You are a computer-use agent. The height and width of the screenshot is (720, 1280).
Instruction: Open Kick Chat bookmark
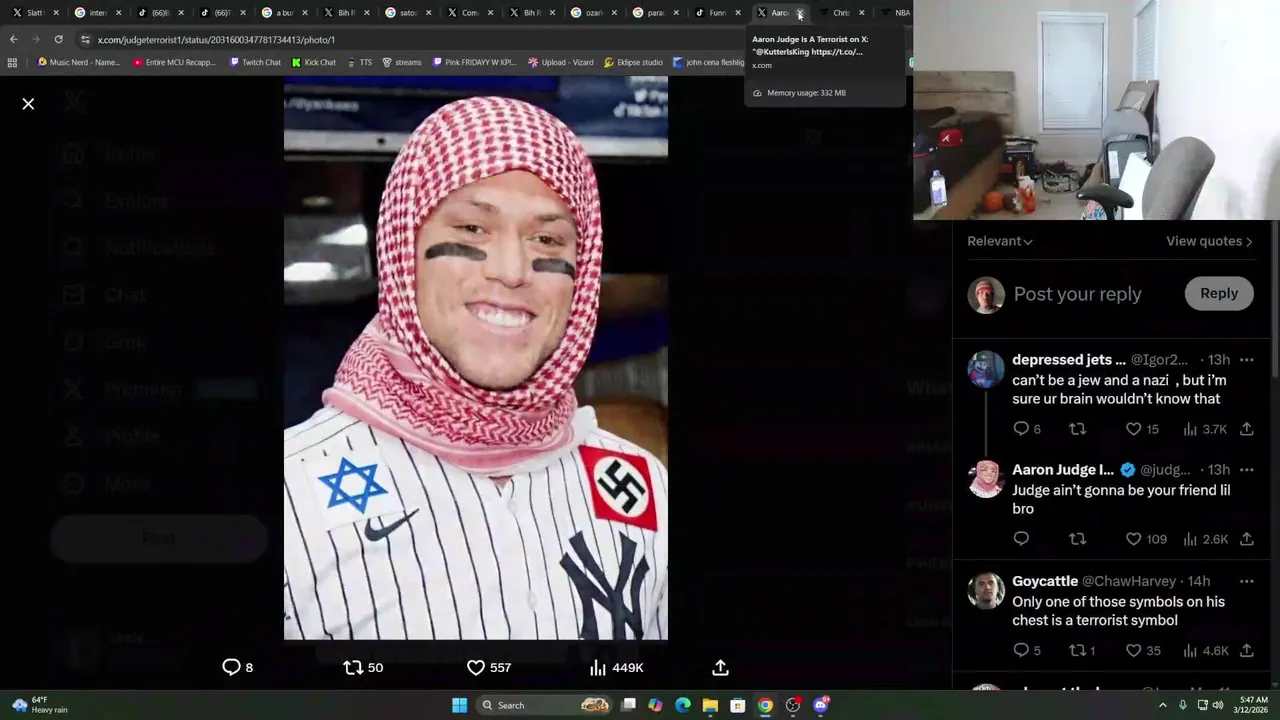[x=314, y=62]
